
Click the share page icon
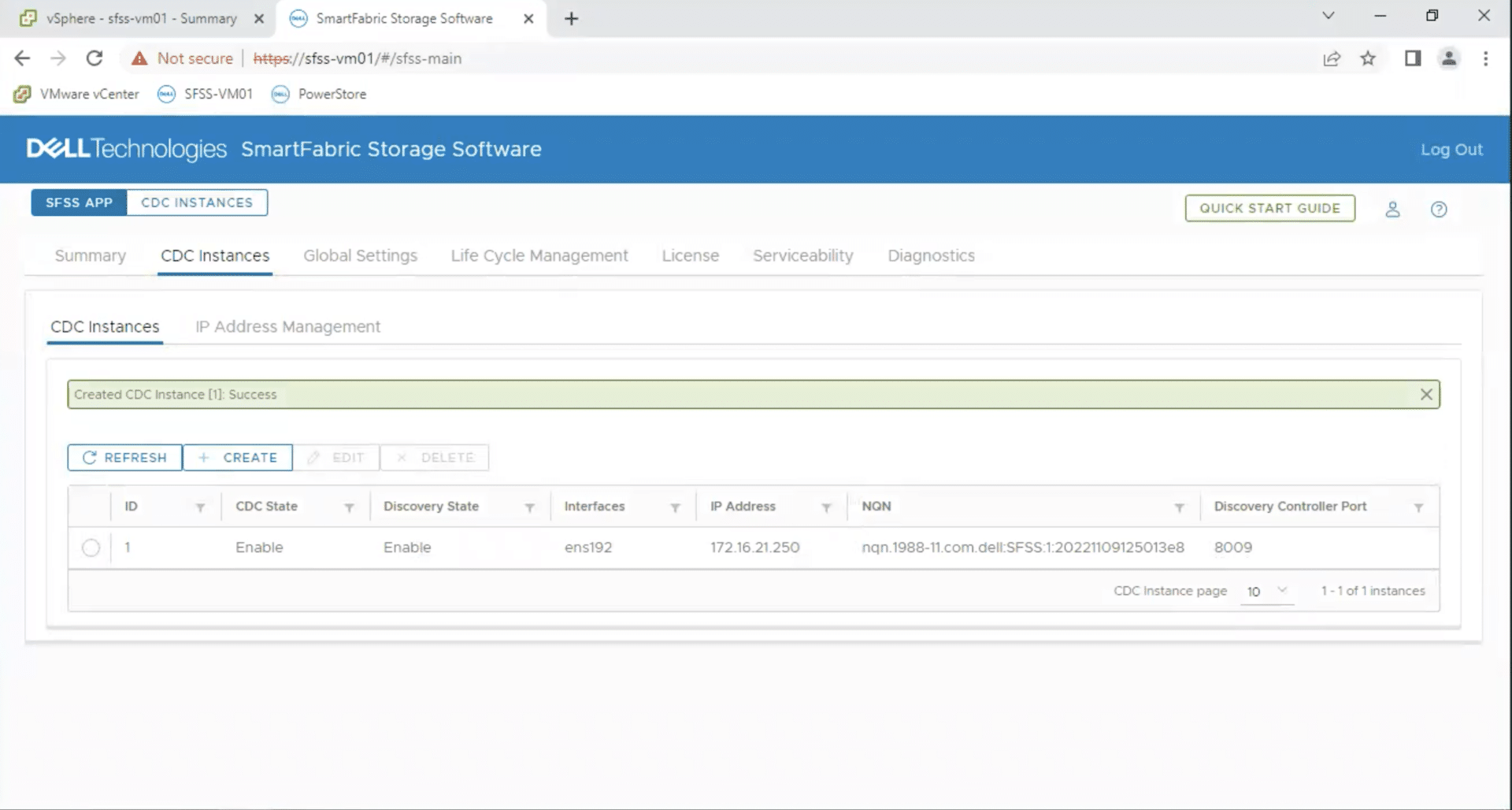click(1332, 58)
